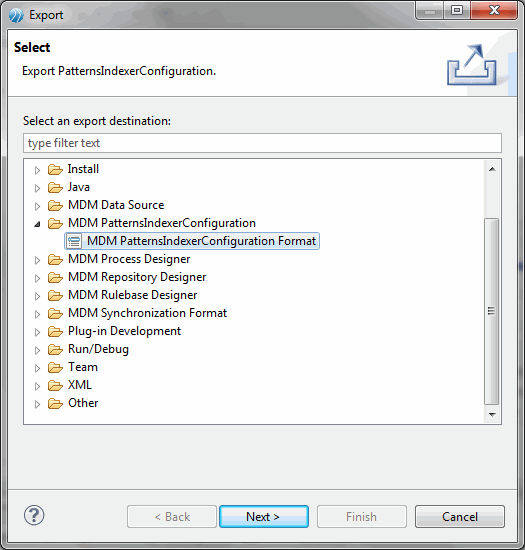The height and width of the screenshot is (550, 525).
Task: Collapse the MDM PatternsIndexerConfiguration tree node
Action: coord(37,224)
